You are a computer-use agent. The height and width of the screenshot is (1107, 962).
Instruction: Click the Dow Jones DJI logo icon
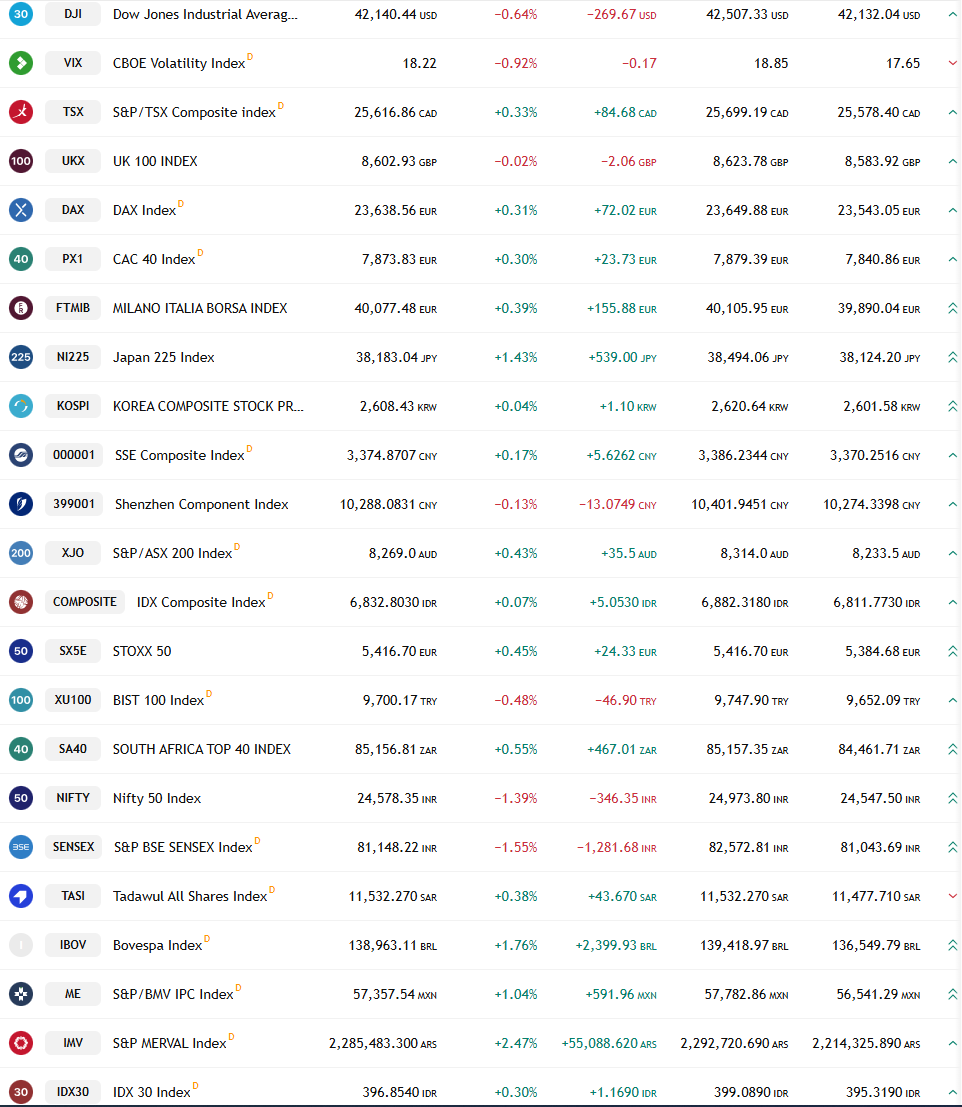pos(21,14)
